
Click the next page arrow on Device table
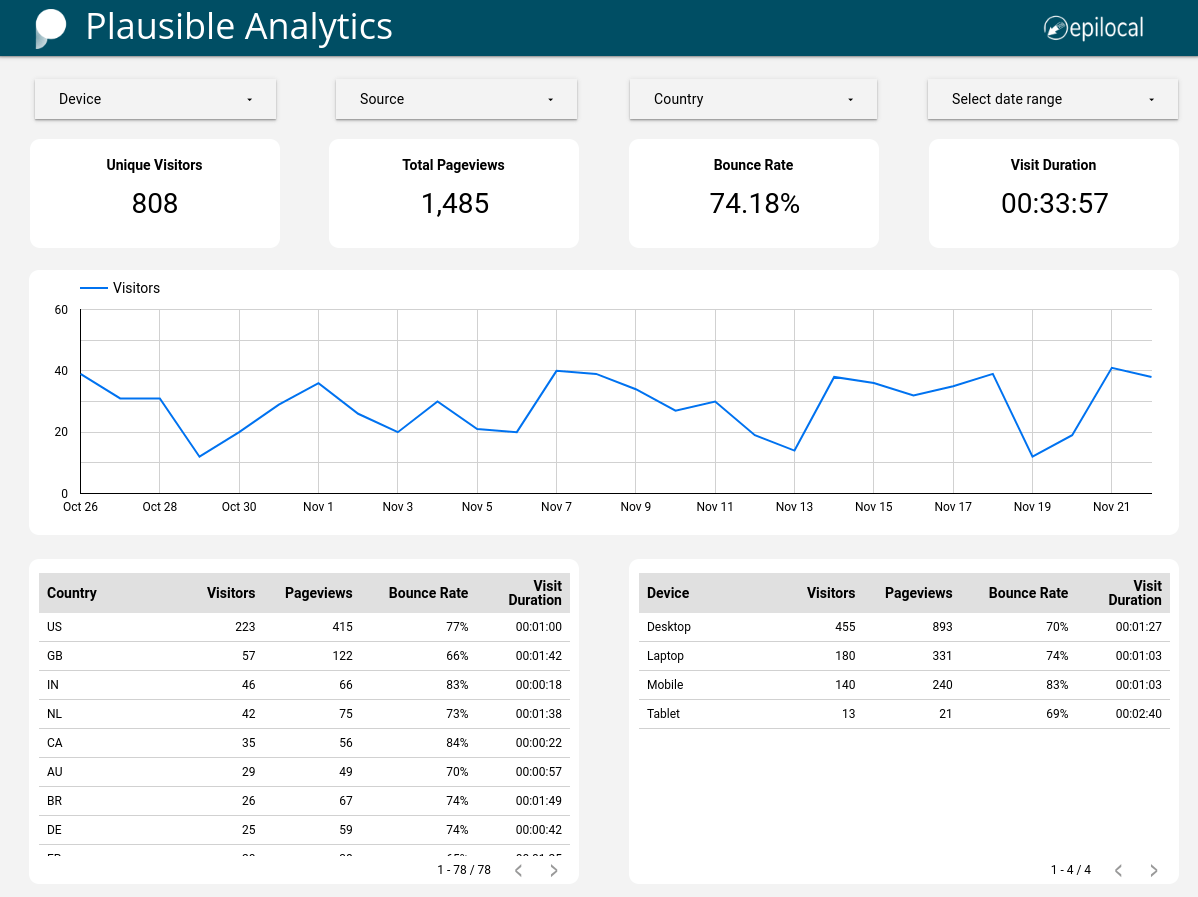tap(1153, 870)
